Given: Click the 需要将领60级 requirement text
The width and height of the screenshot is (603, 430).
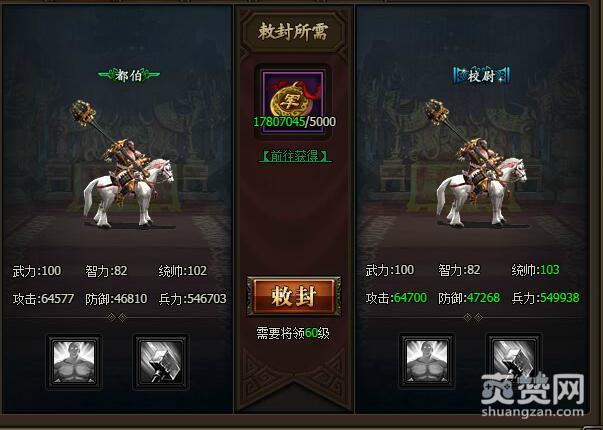Looking at the screenshot, I should point(293,333).
